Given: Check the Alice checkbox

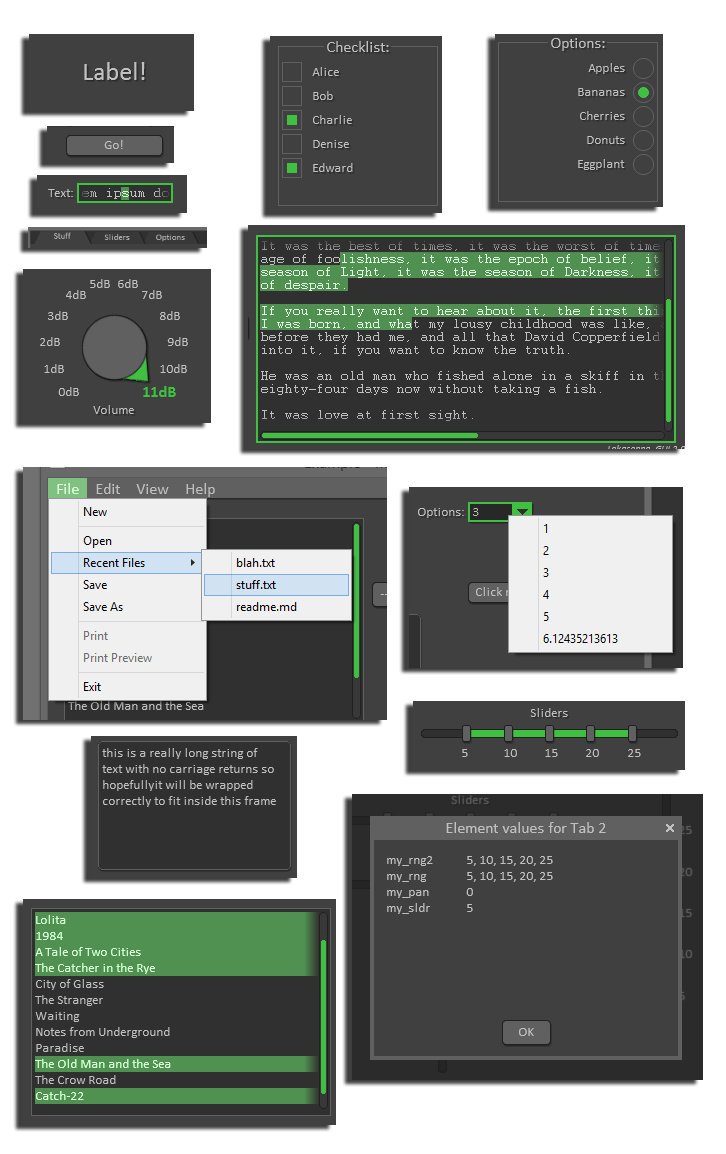Looking at the screenshot, I should (x=292, y=71).
